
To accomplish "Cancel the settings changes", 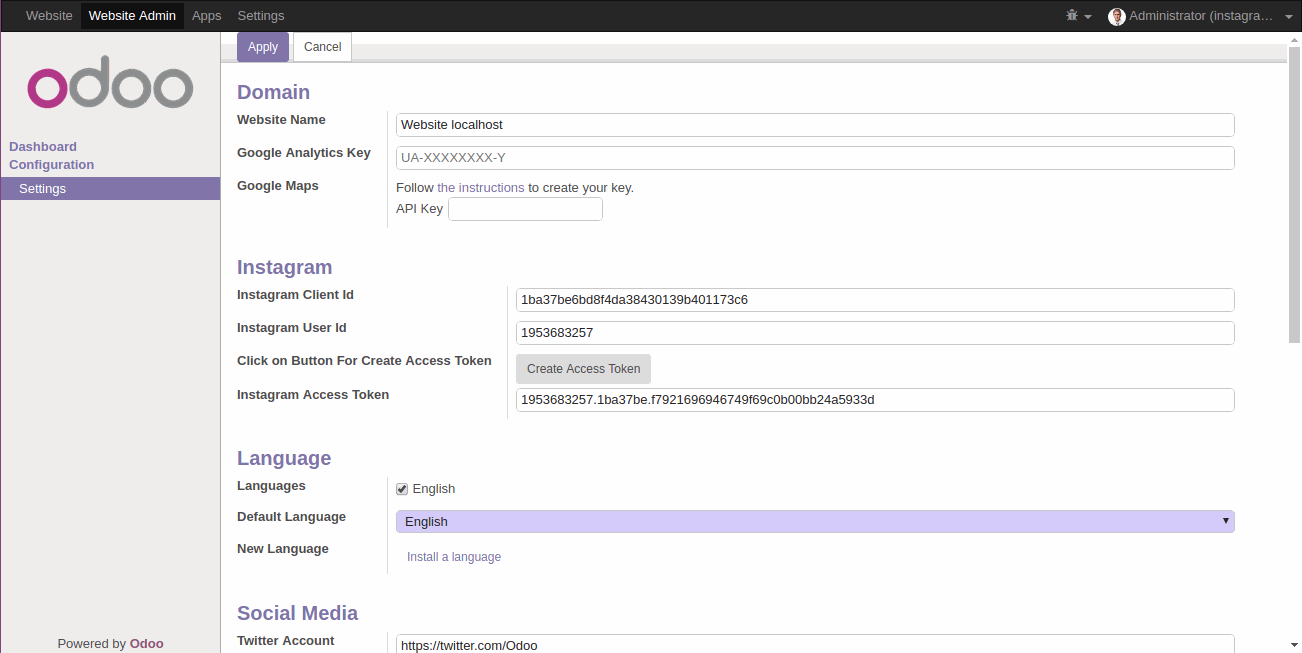I will 322,47.
